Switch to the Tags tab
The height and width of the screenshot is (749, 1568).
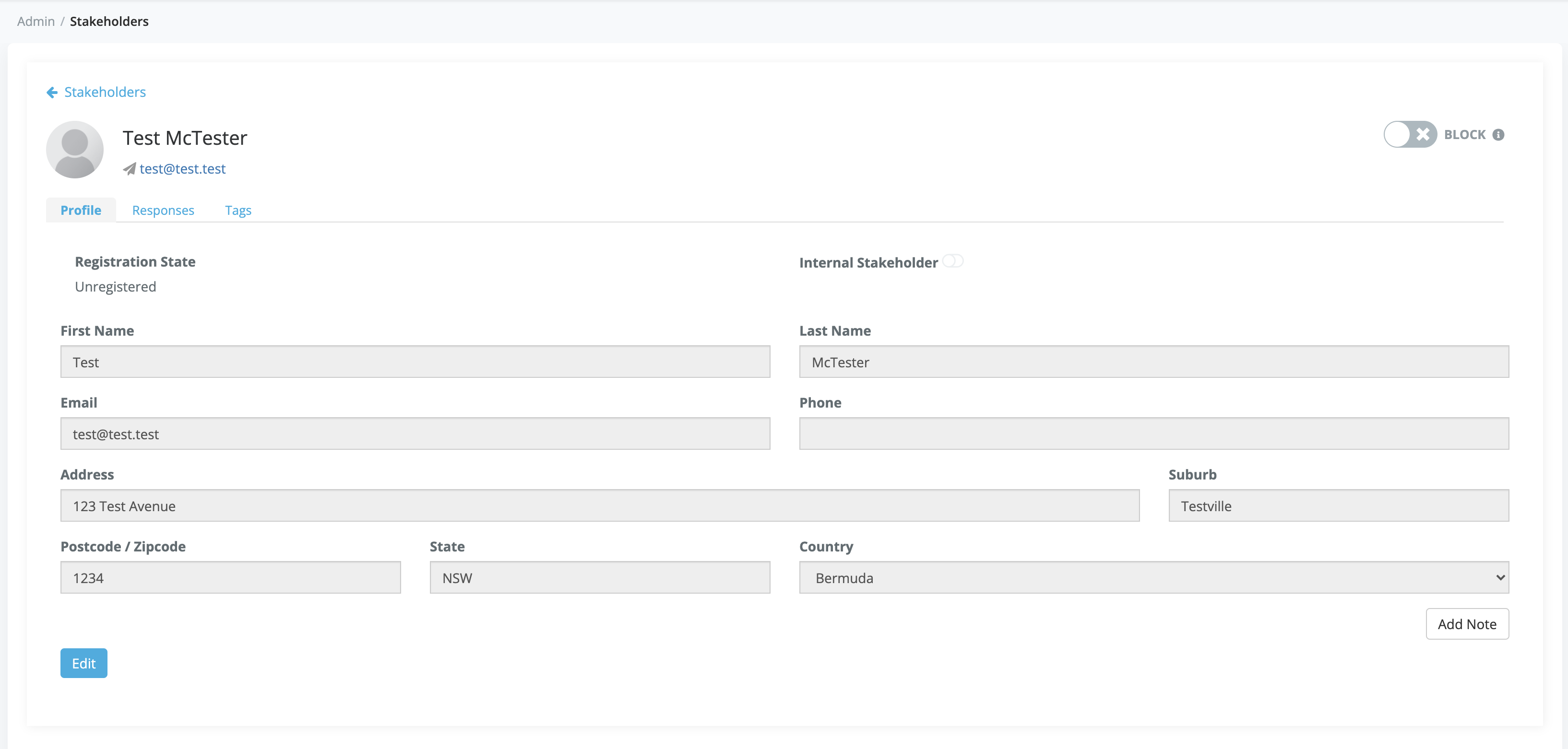coord(238,211)
